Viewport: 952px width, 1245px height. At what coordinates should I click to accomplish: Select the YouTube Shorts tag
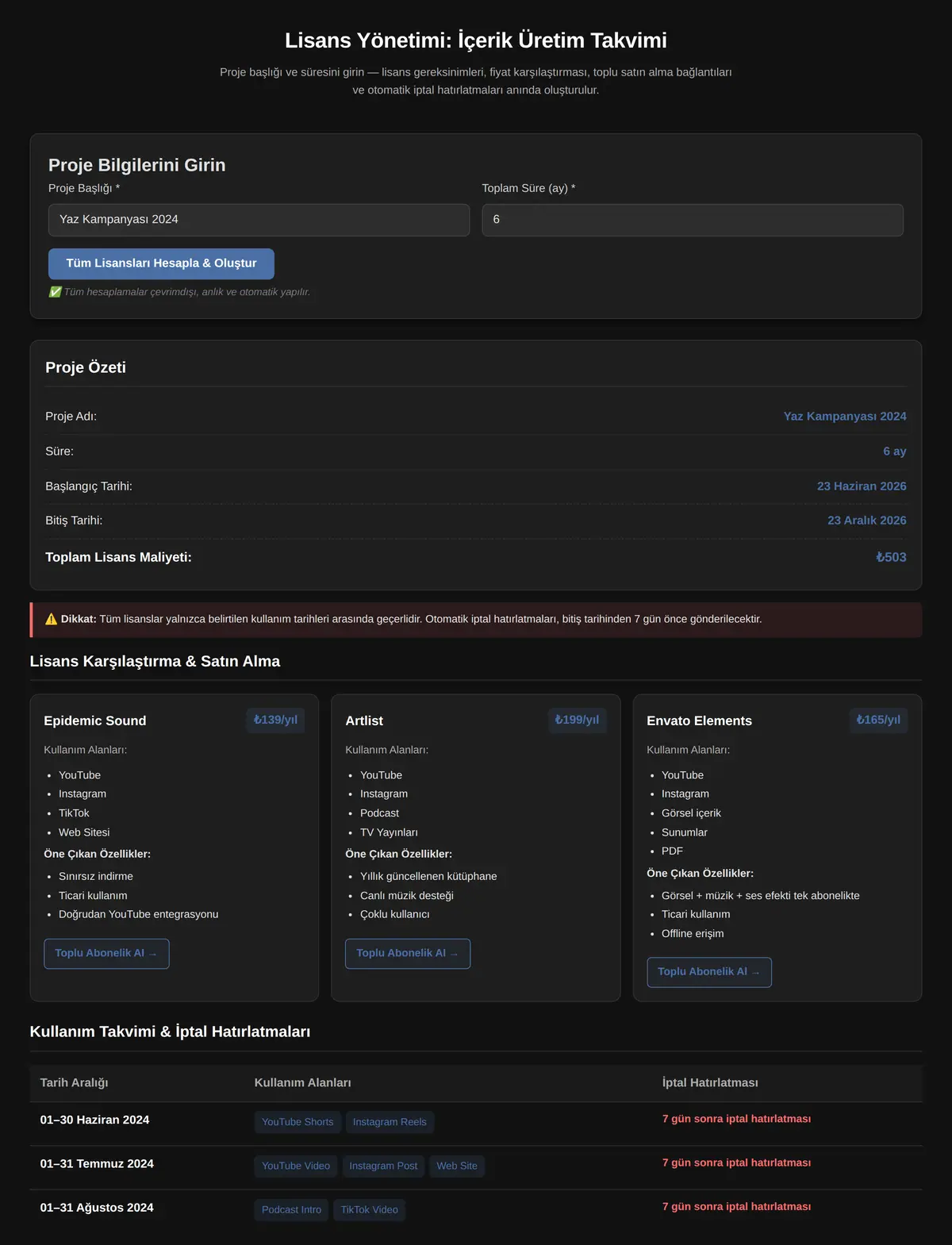297,1122
